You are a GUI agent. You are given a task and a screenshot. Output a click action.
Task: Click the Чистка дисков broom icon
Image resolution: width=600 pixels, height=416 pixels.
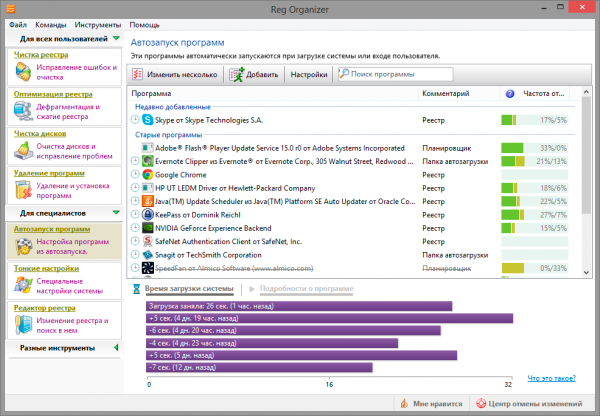[x=23, y=151]
